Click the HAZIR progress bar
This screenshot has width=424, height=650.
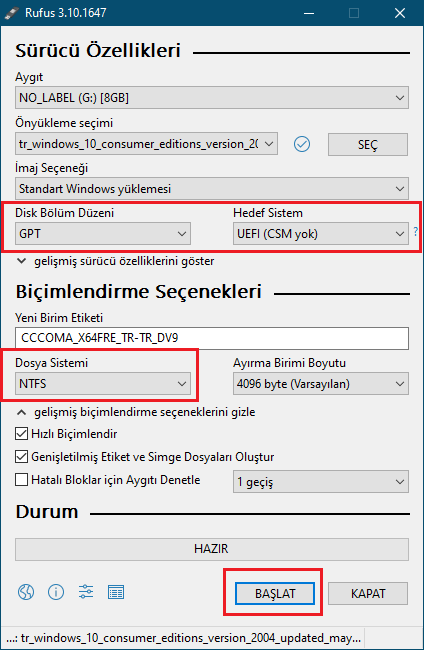212,549
